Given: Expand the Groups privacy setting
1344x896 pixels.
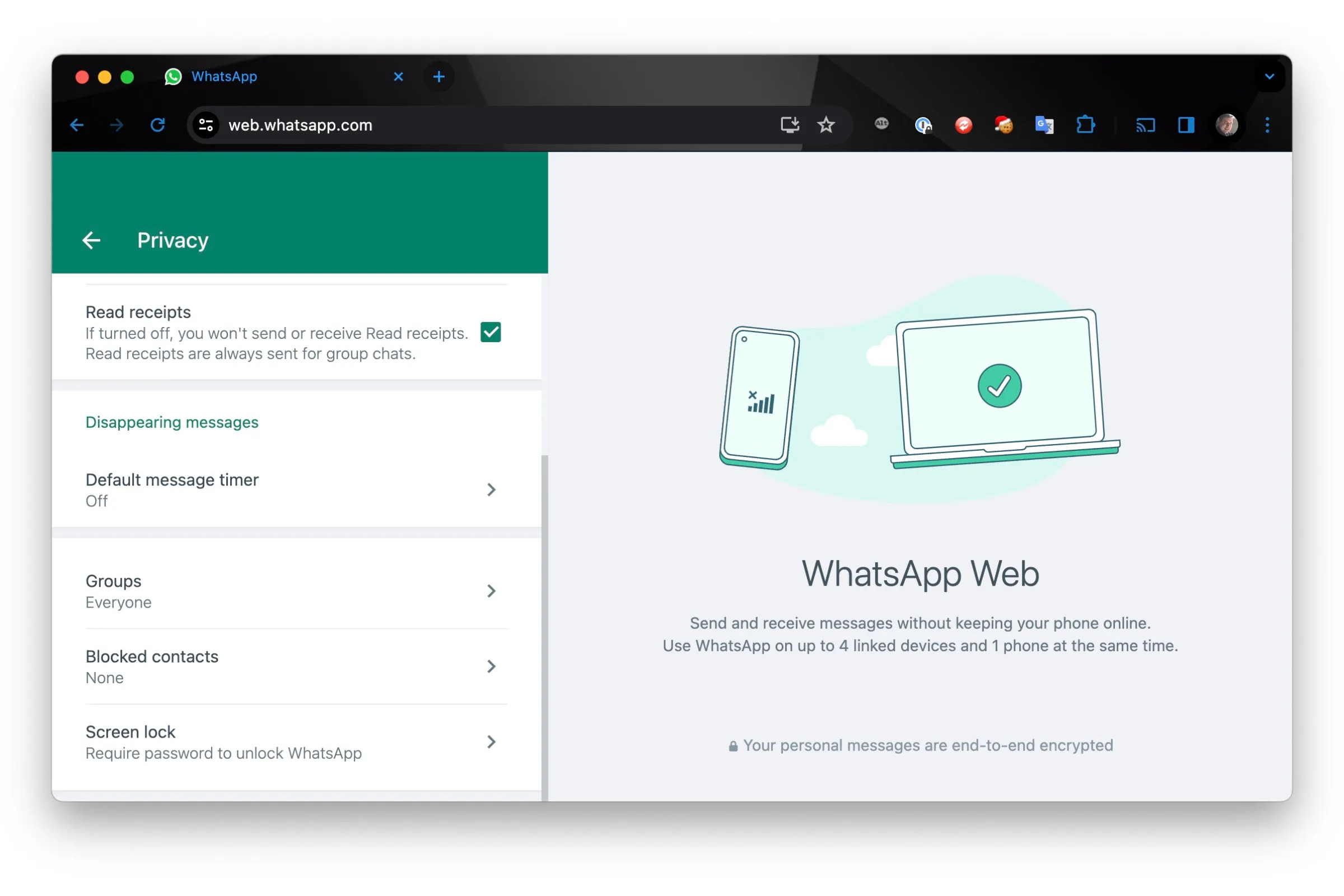Looking at the screenshot, I should click(290, 590).
